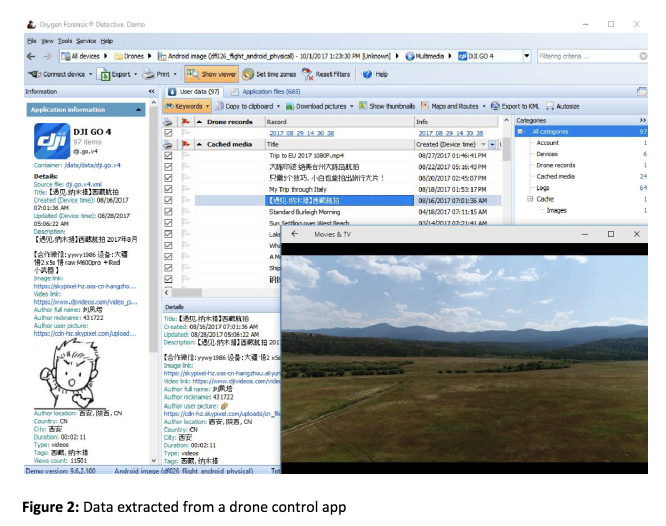Screen dimensions: 666x526
Task: Click the red flag icon in Drone records header
Action: point(186,122)
